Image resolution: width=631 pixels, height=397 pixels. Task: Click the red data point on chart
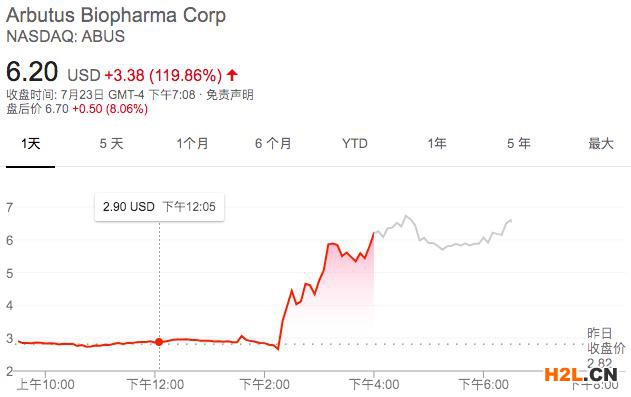[159, 342]
